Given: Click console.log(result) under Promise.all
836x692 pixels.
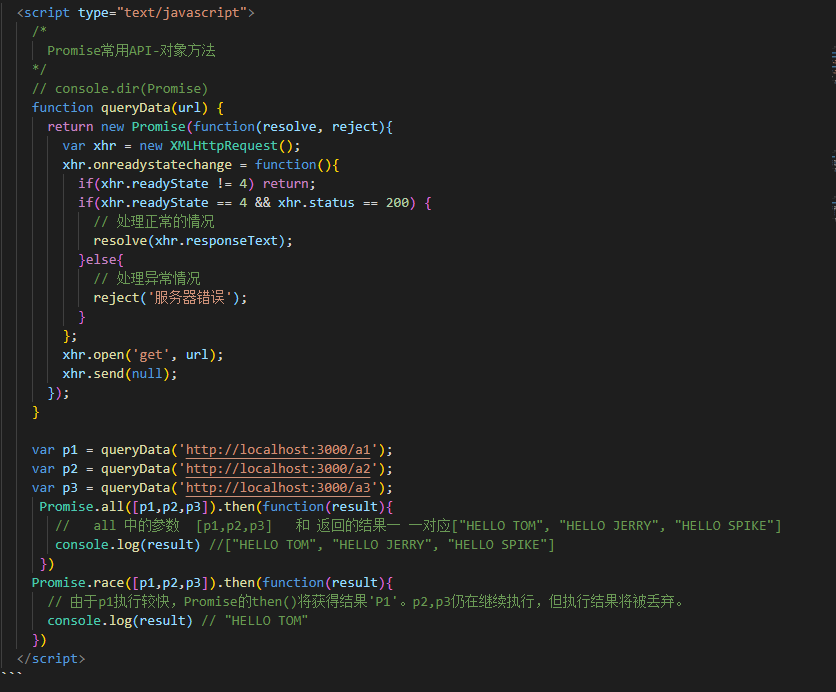Looking at the screenshot, I should pyautogui.click(x=128, y=545).
